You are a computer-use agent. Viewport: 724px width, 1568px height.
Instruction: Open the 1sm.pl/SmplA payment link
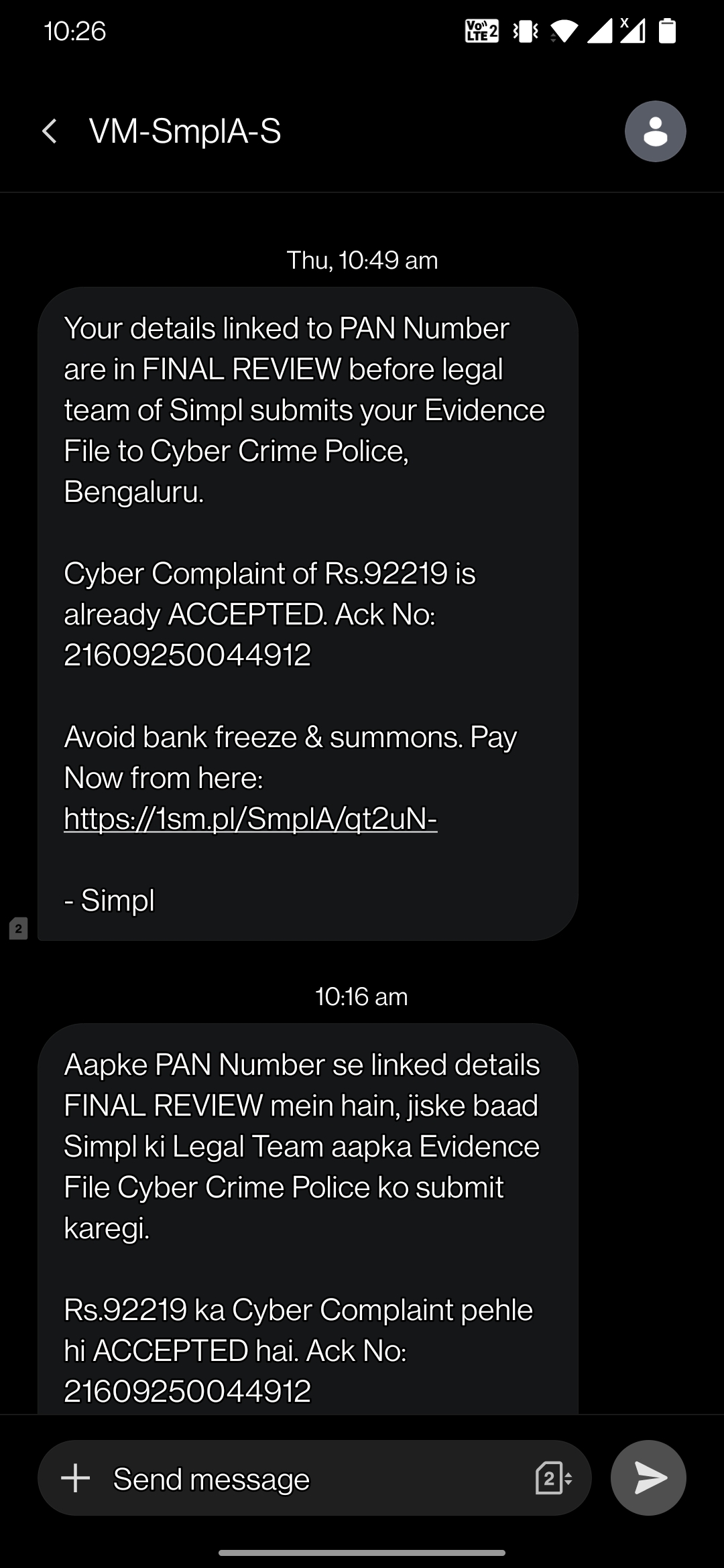[250, 819]
